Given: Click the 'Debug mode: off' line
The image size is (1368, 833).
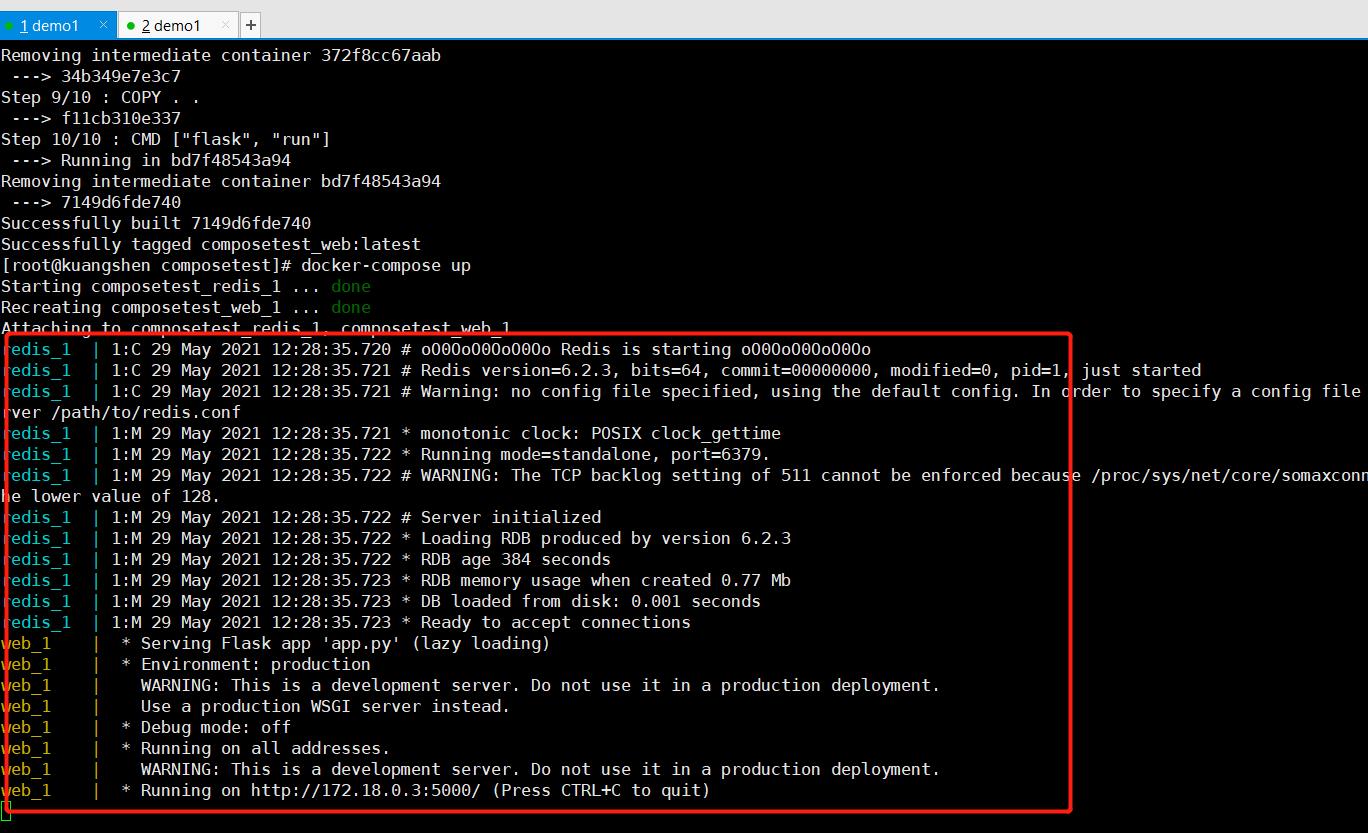Looking at the screenshot, I should coord(146,728).
